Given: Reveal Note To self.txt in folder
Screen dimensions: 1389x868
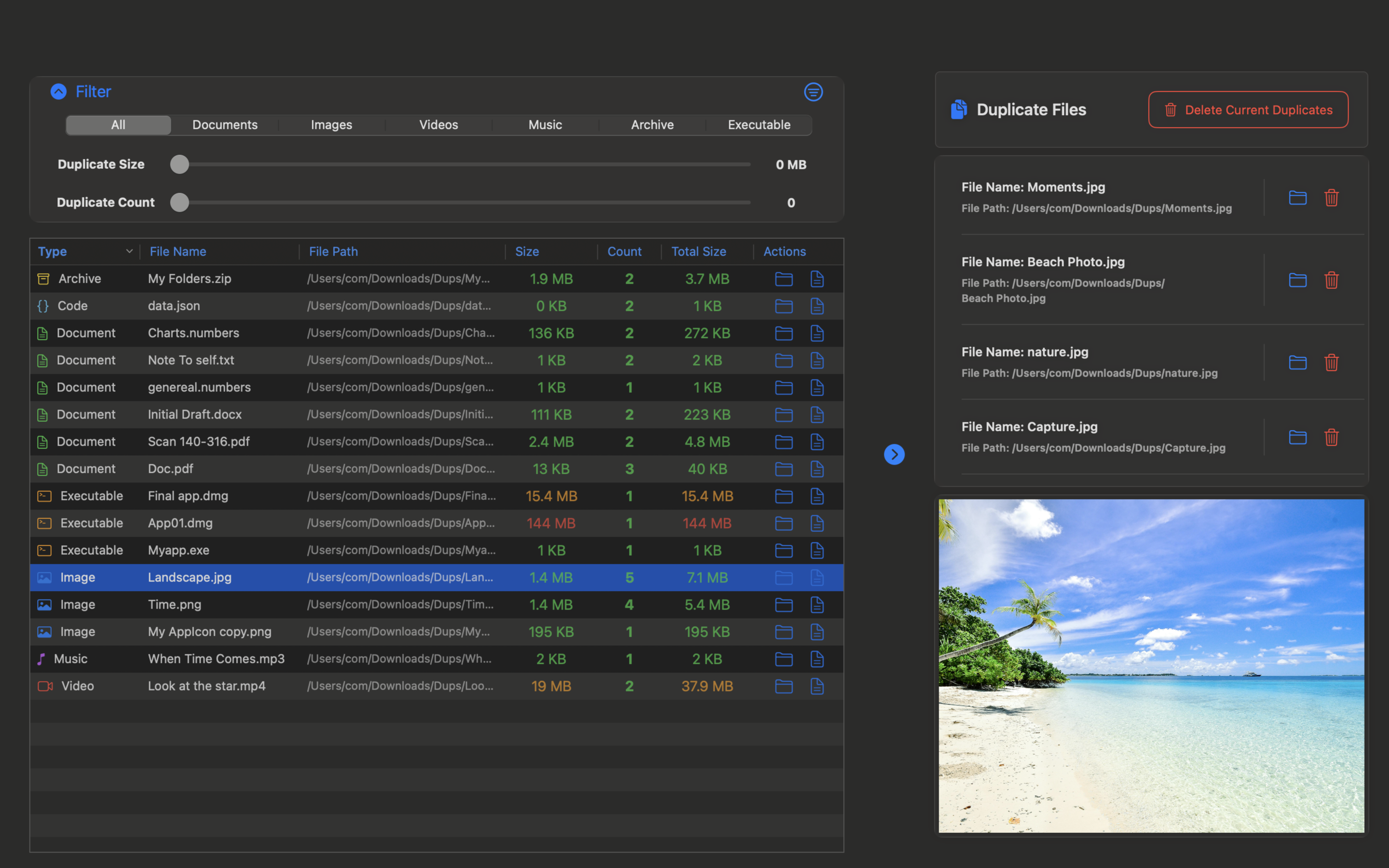Looking at the screenshot, I should 784,361.
